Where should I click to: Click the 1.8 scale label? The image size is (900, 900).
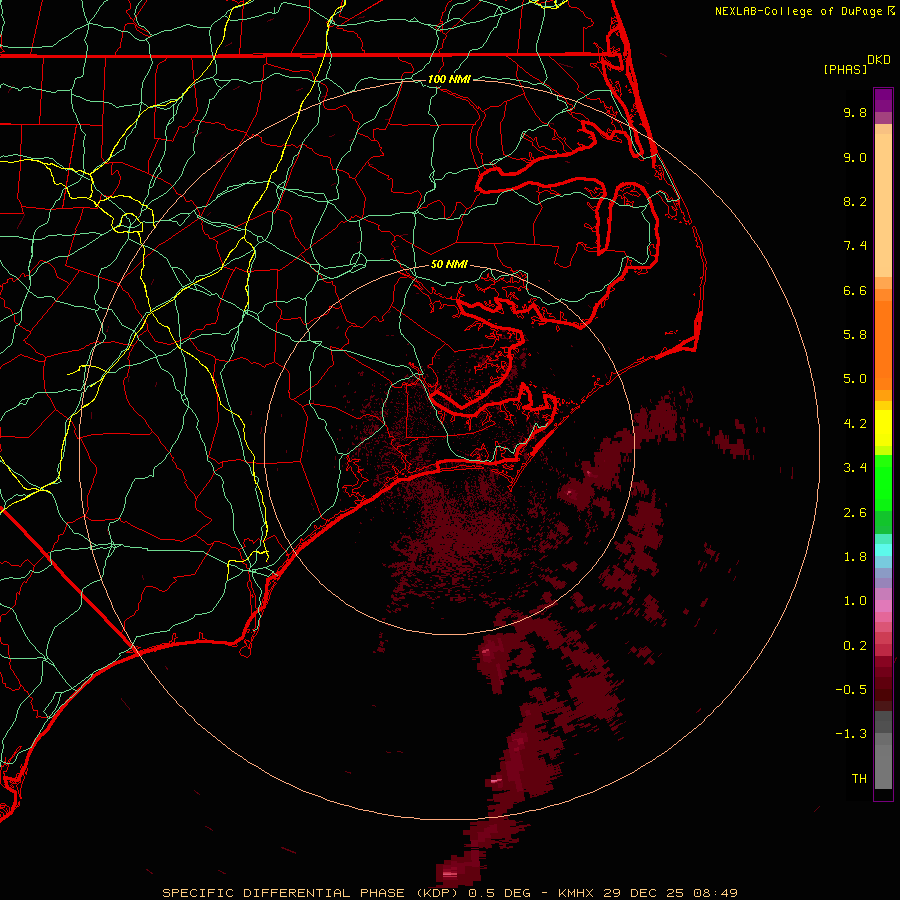pyautogui.click(x=855, y=557)
